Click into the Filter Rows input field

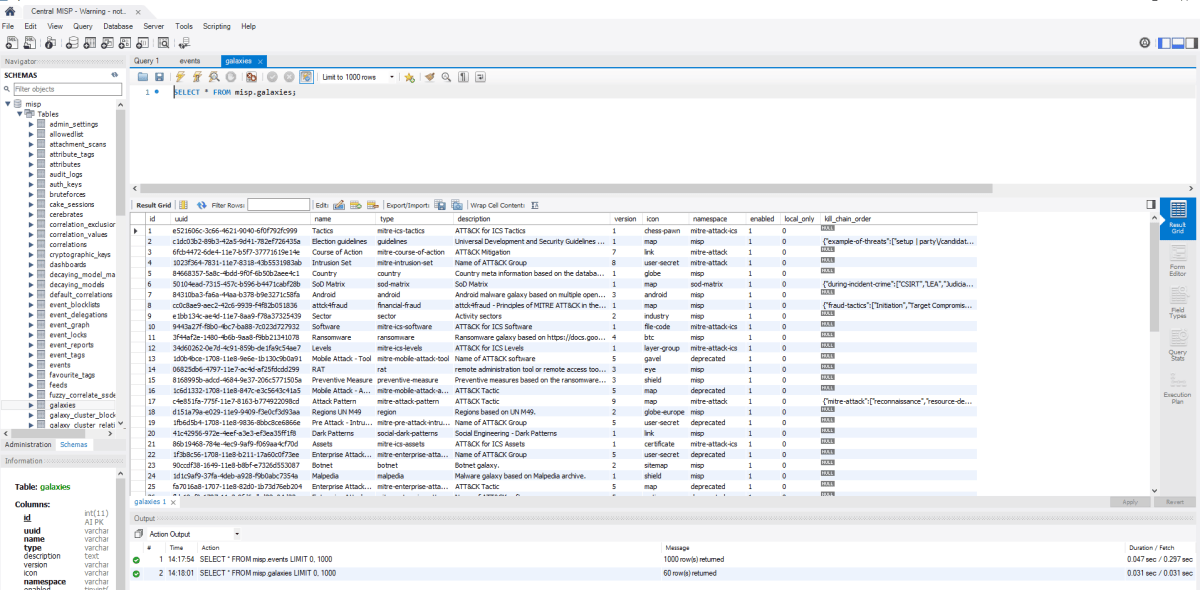(278, 205)
